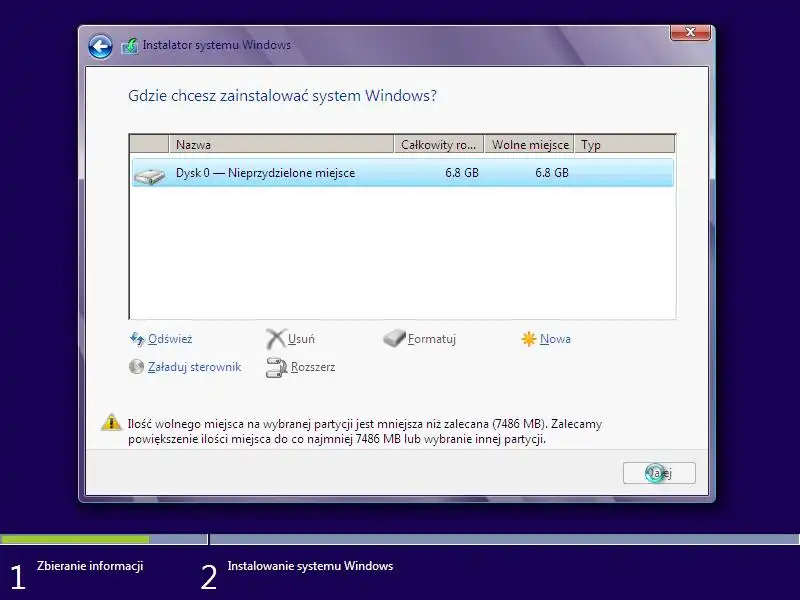Click the Usuń X delete icon

tap(276, 339)
